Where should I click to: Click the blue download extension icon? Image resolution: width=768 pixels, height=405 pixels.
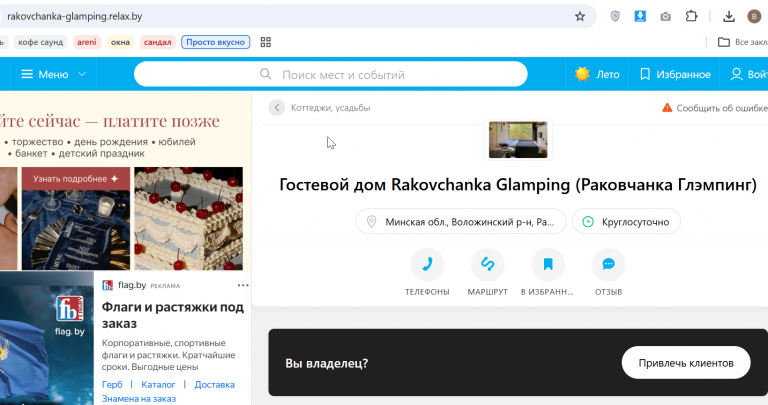click(640, 17)
